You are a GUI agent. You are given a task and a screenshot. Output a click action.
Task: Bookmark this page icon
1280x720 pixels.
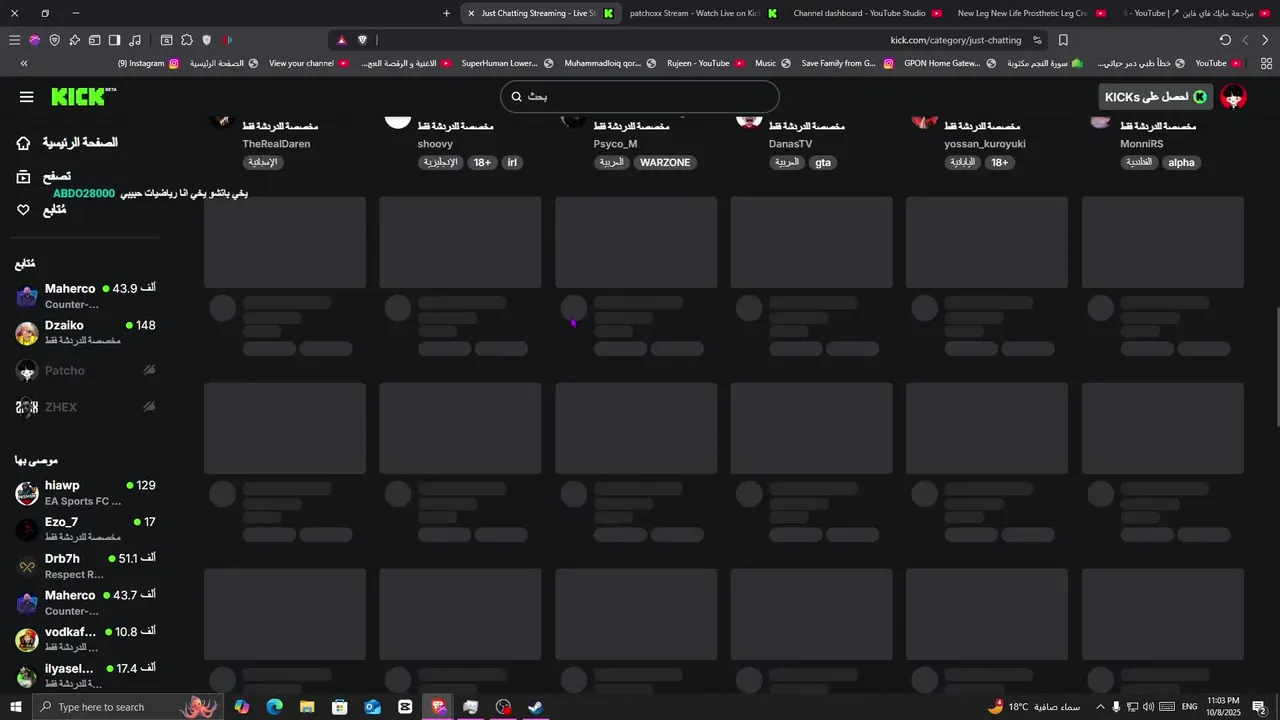pos(1063,40)
